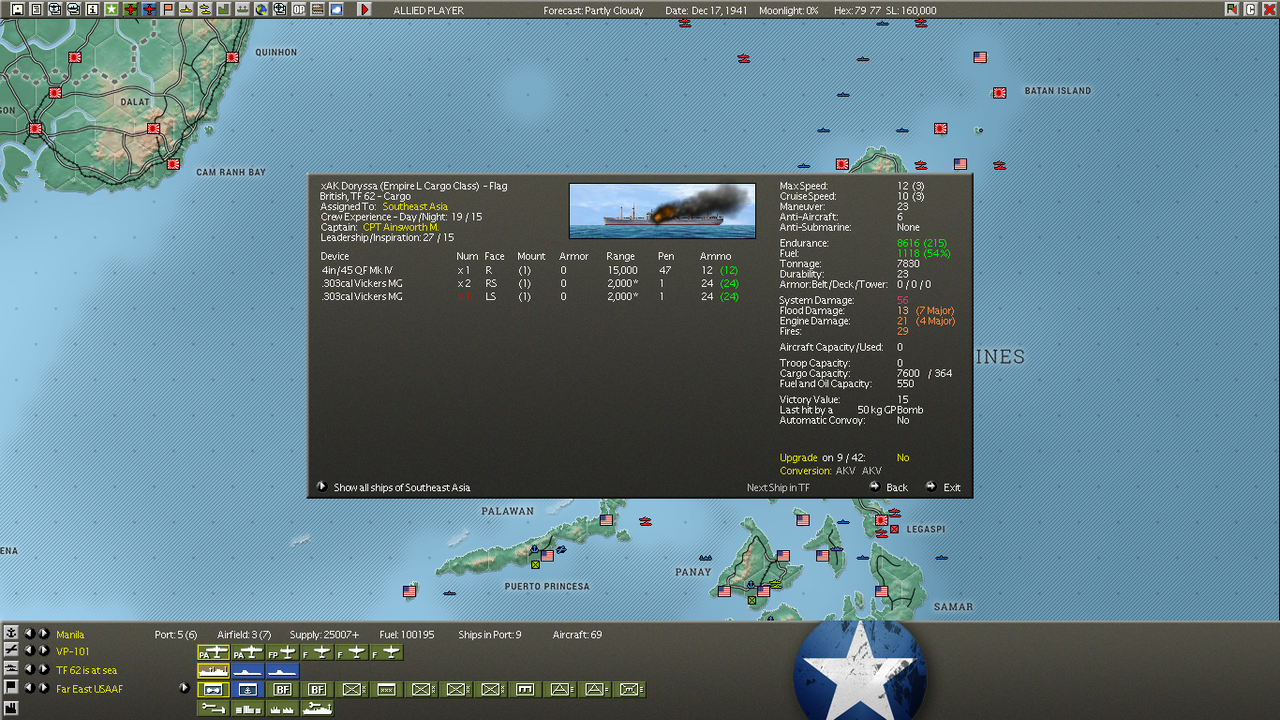Open the 'VP-101' unit link
The height and width of the screenshot is (720, 1280).
pyautogui.click(x=73, y=651)
